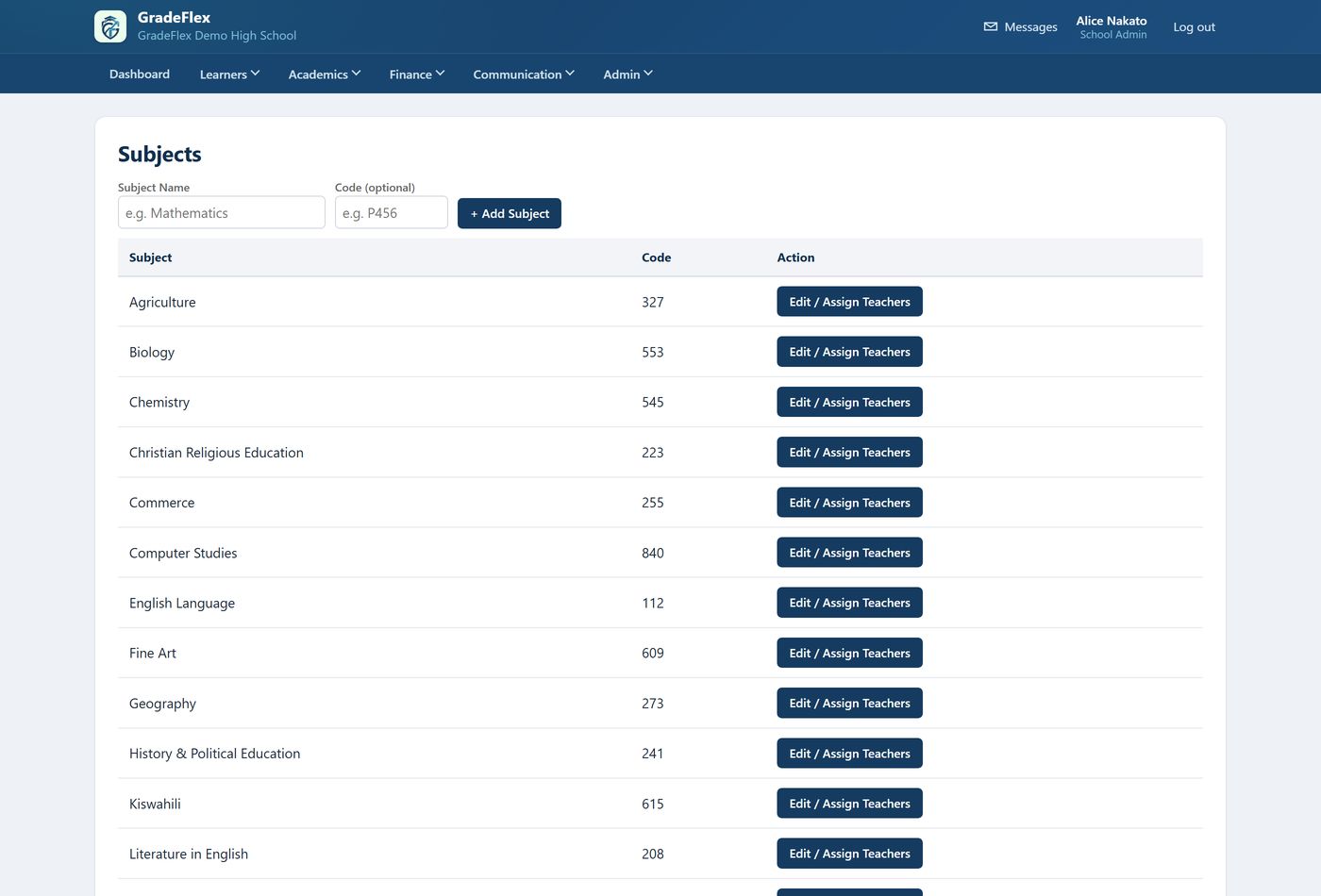Edit / Assign Teachers for Chemistry
Viewport: 1321px width, 896px height.
(849, 402)
